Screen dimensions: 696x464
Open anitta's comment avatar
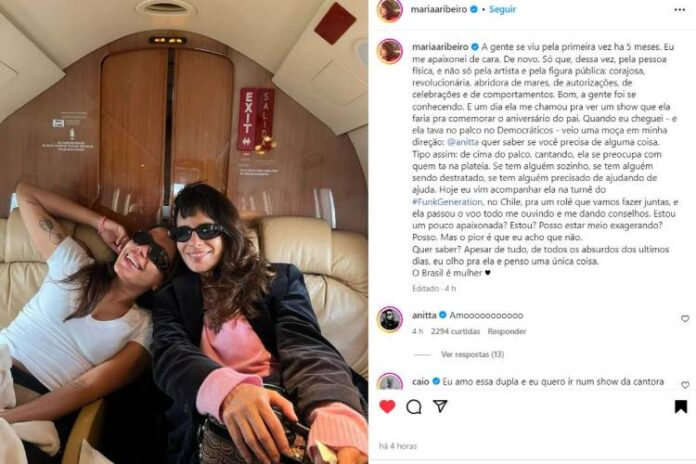[390, 319]
